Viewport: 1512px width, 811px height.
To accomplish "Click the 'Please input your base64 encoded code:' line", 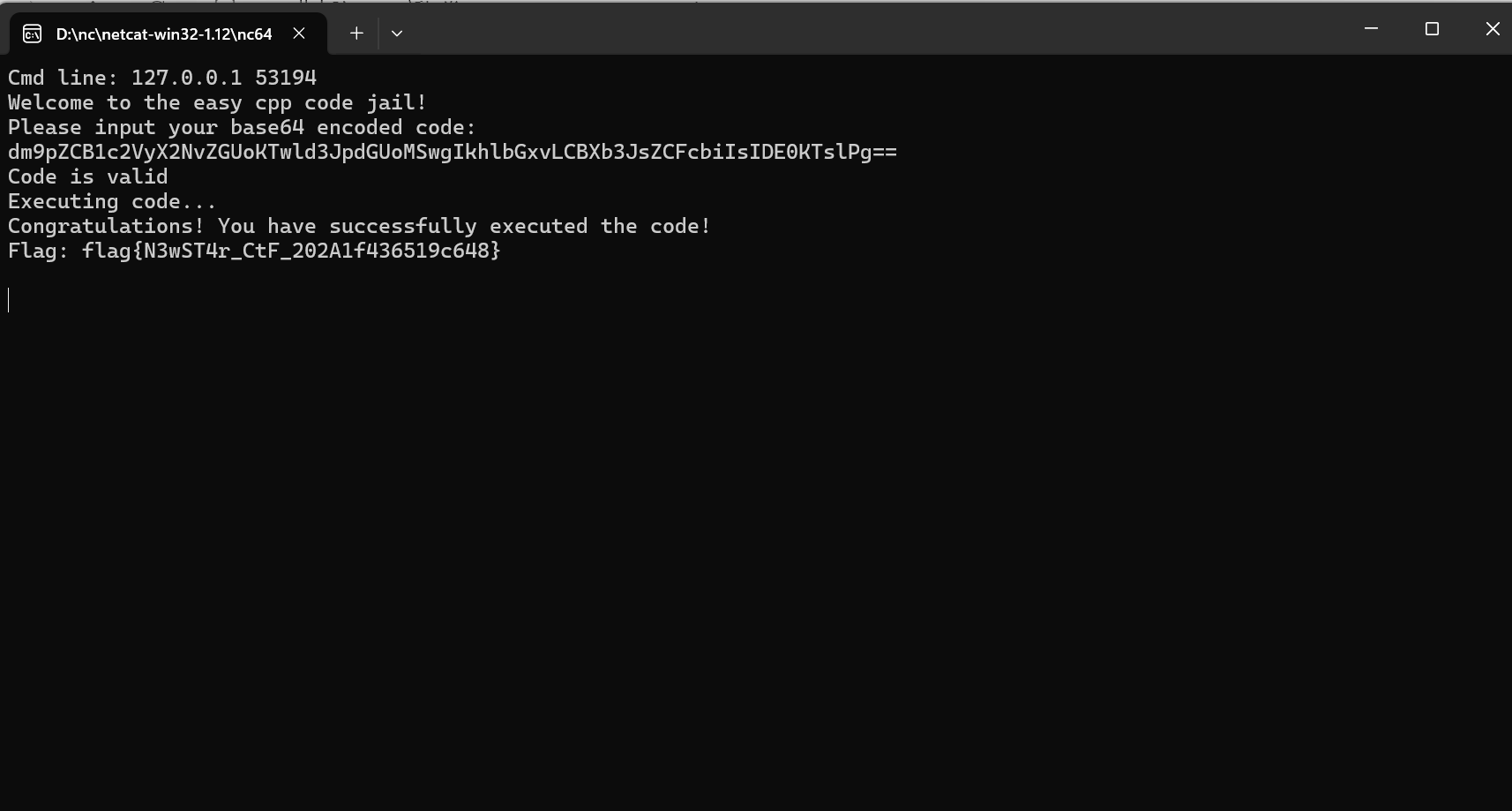I will [x=242, y=127].
